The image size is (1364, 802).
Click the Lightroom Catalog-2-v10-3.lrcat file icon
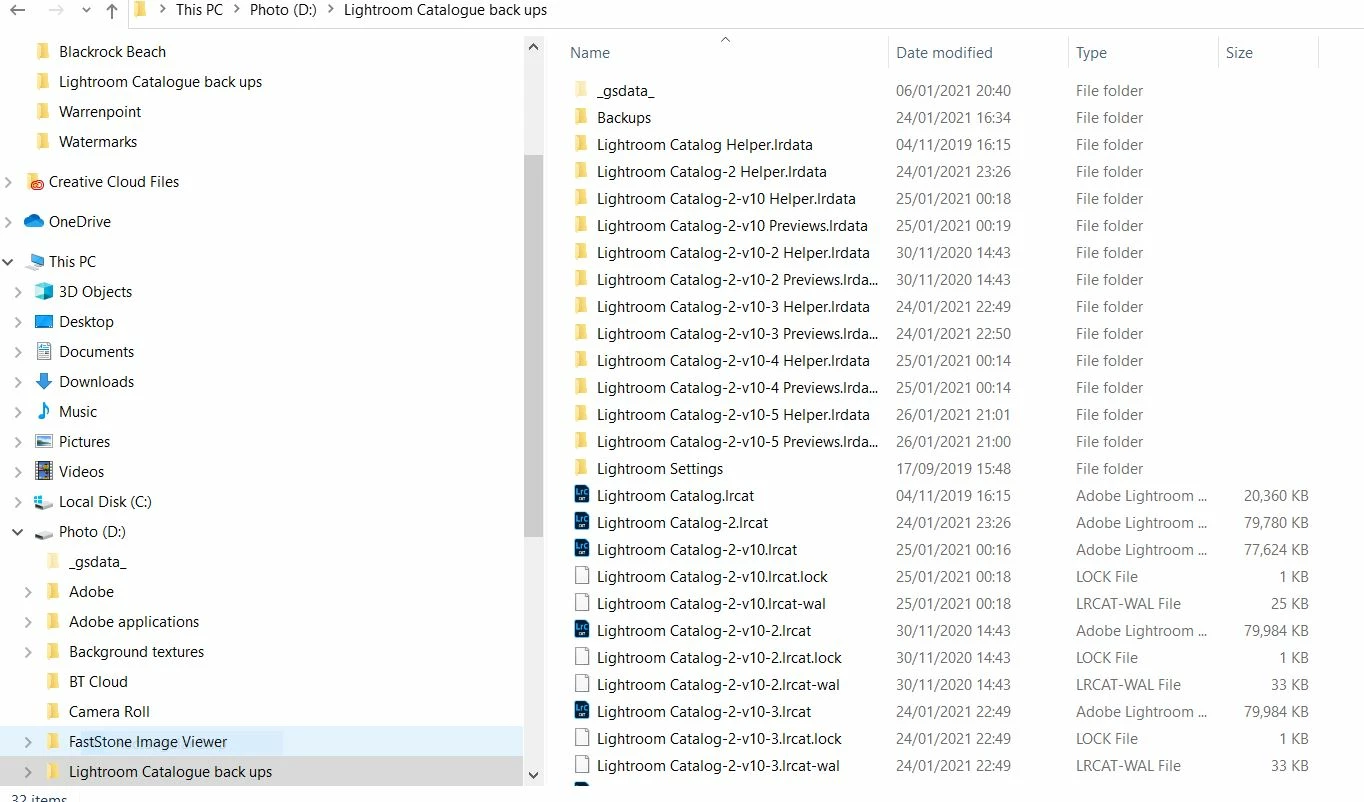[x=582, y=710]
